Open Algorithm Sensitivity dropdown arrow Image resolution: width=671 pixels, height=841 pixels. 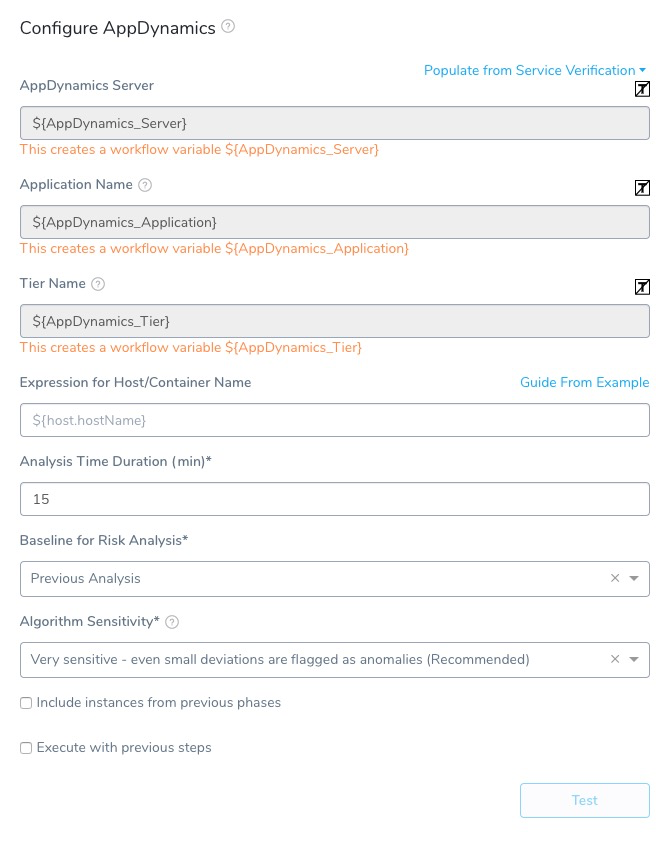coord(634,660)
